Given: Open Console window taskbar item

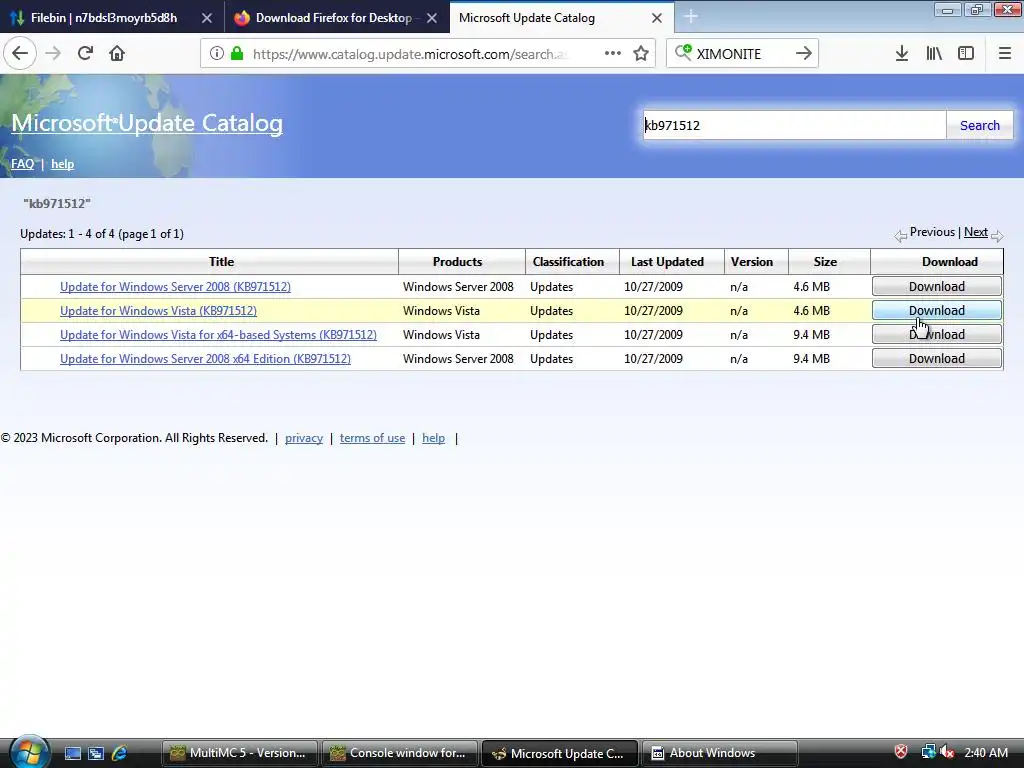Looking at the screenshot, I should pos(398,753).
